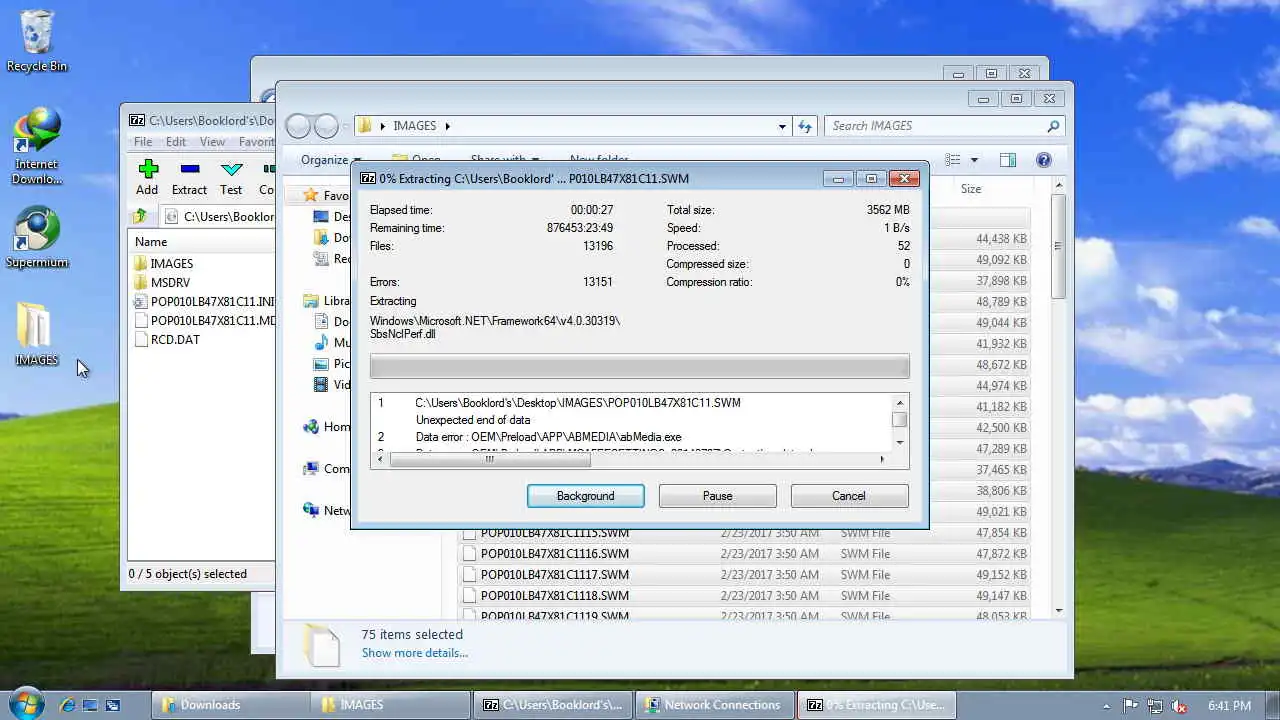
Task: Click the horizontal scrollbar thumb in error log
Action: (x=489, y=460)
